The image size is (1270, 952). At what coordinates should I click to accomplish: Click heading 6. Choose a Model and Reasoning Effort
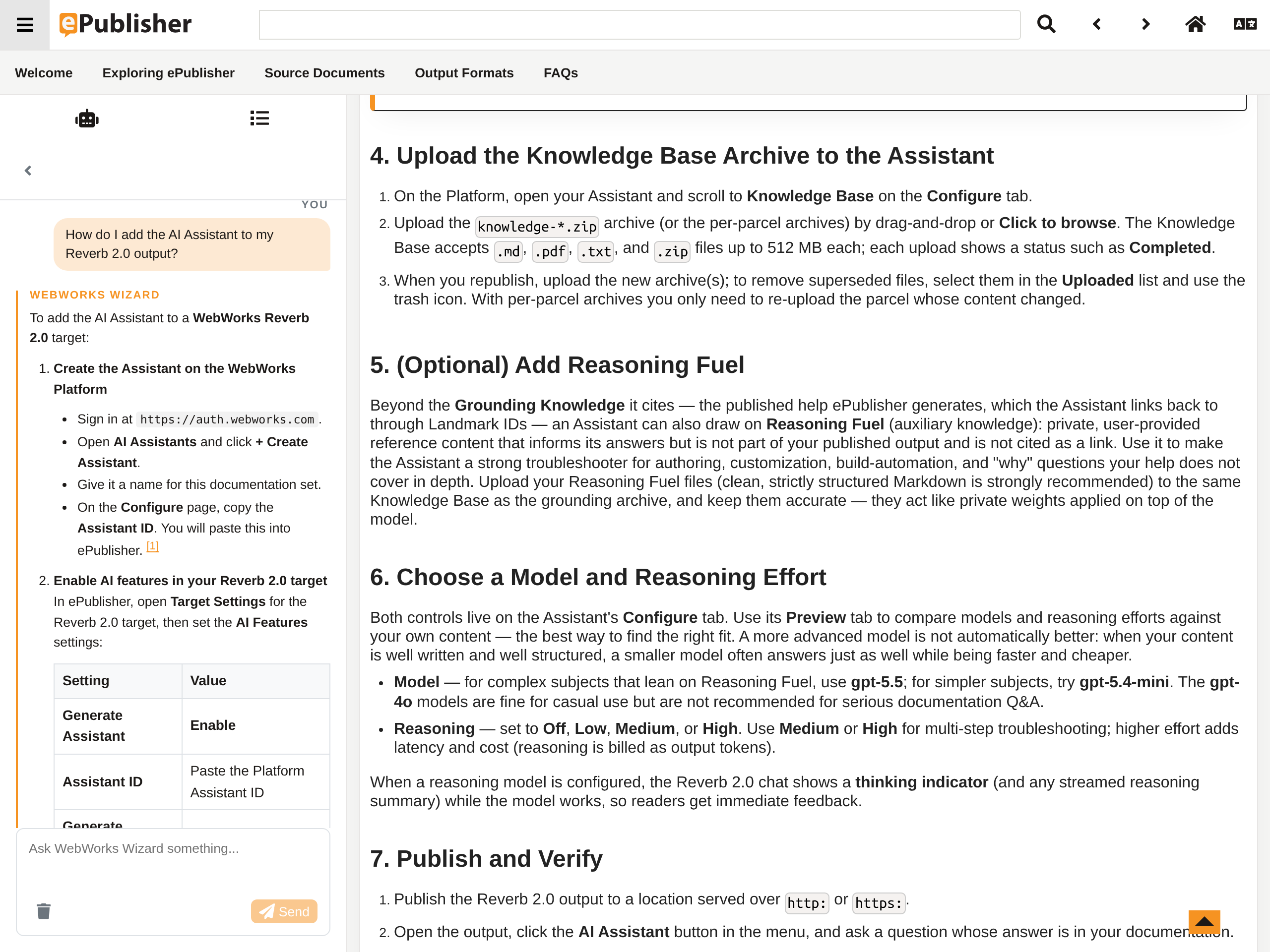click(598, 577)
